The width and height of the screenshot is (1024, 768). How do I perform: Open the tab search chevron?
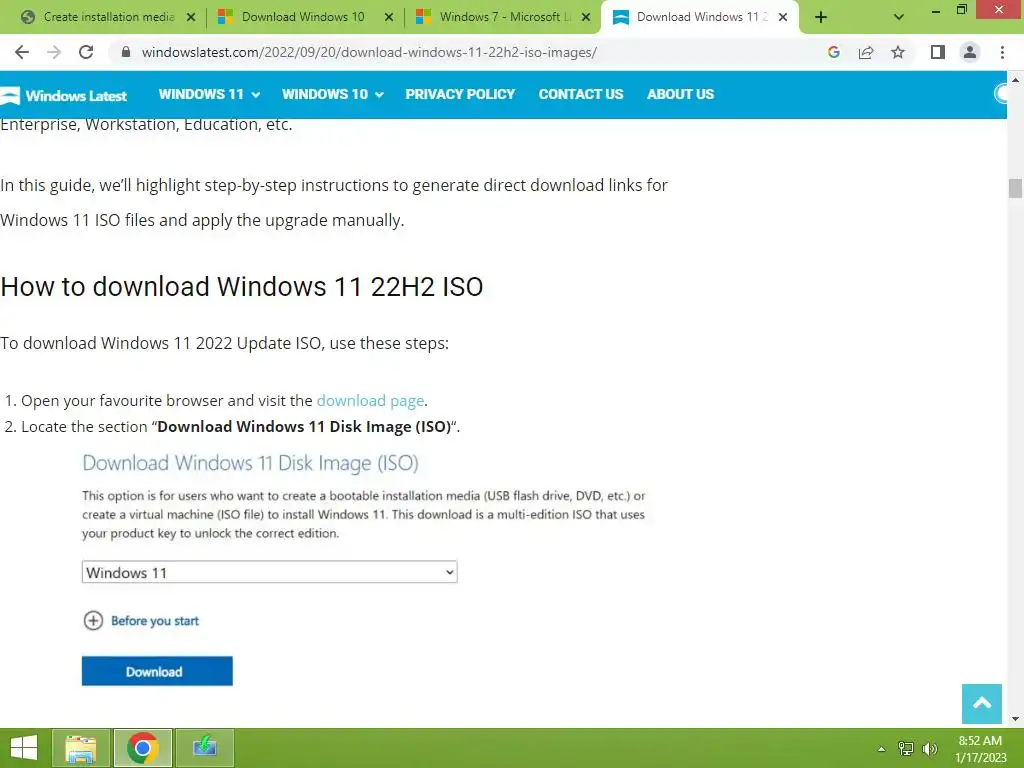899,17
